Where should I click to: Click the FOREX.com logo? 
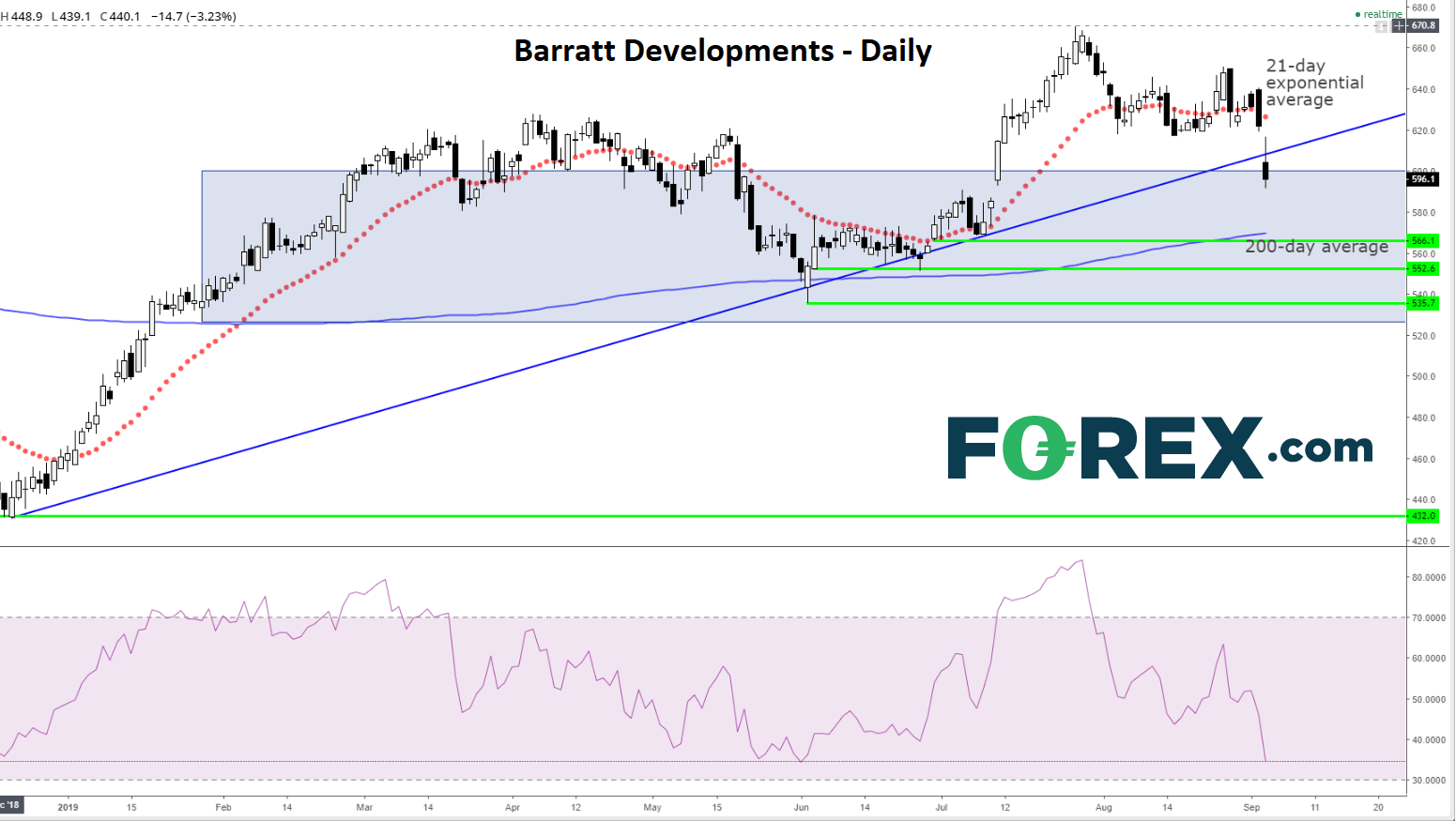click(x=1159, y=448)
